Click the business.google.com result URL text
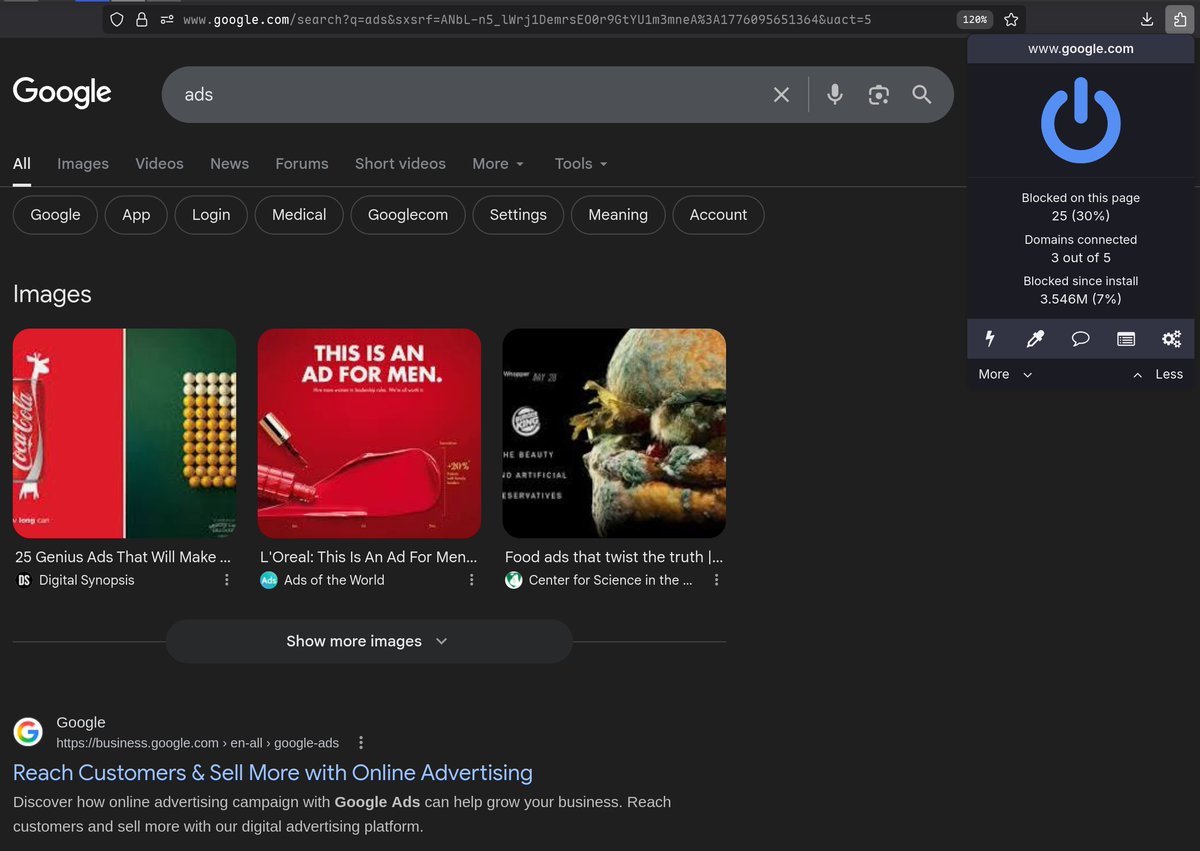Screen dimensions: 1200x851 pos(197,743)
